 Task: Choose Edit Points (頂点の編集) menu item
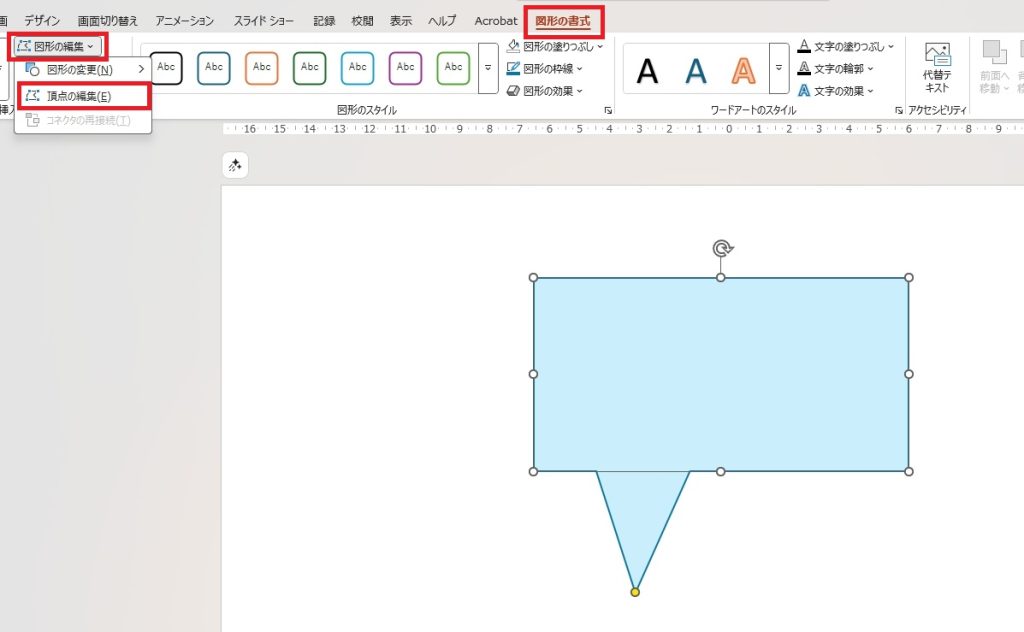[78, 96]
